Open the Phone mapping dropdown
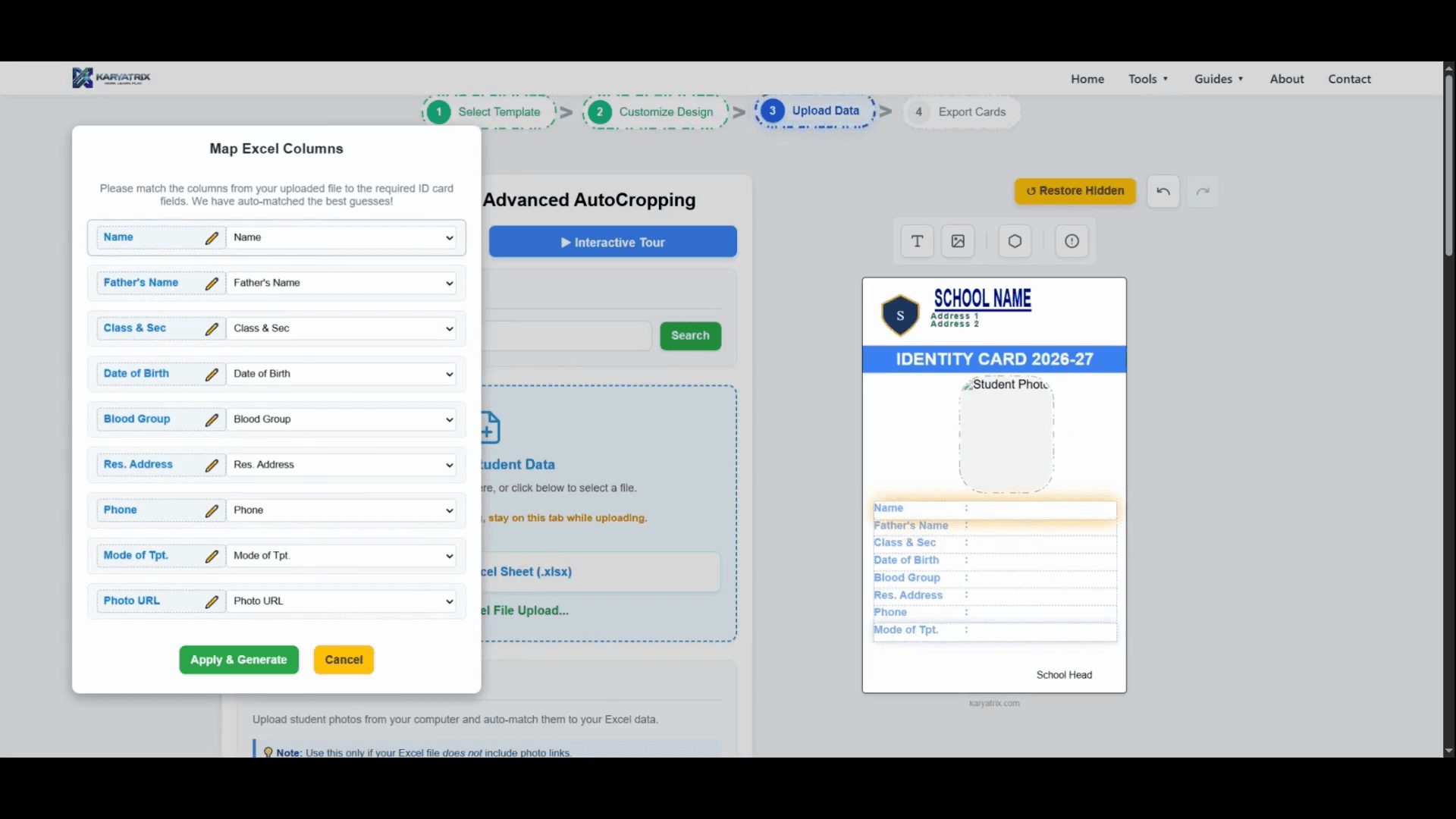1456x819 pixels. 341,510
